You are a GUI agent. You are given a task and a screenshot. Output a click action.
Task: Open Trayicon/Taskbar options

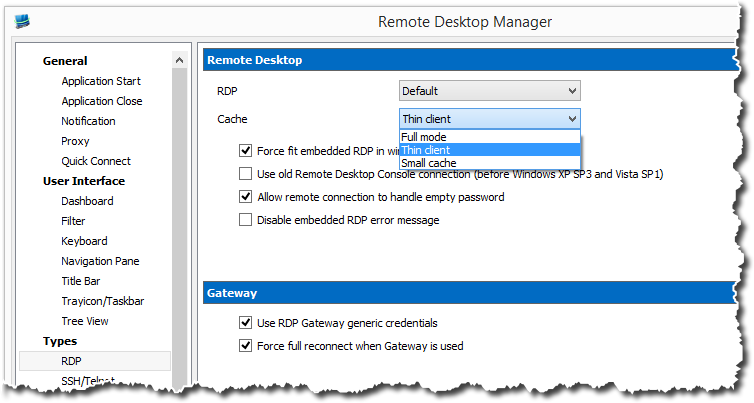[x=102, y=301]
